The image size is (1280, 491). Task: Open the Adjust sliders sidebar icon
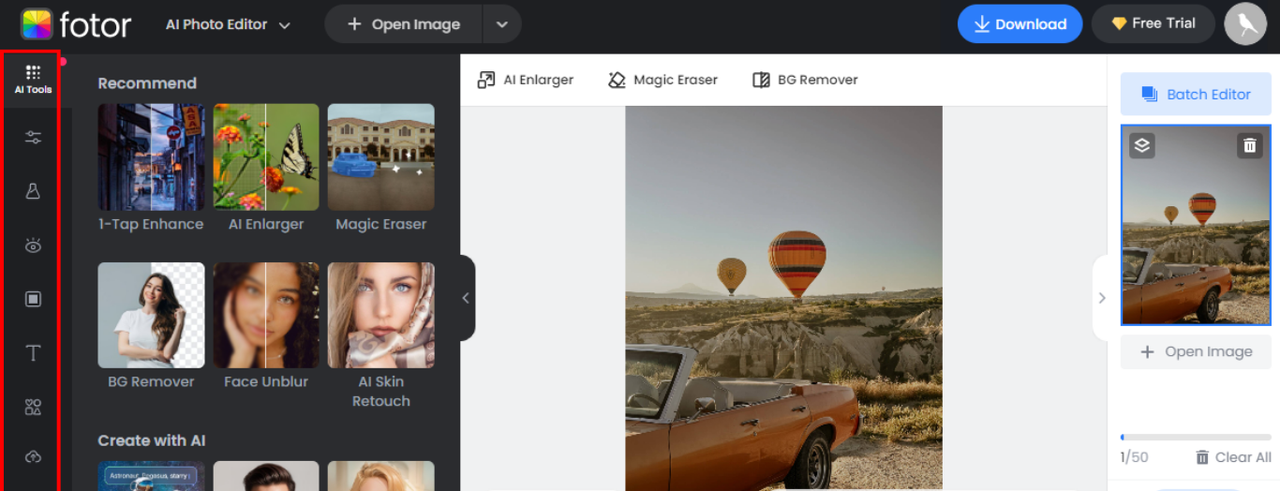coord(33,138)
